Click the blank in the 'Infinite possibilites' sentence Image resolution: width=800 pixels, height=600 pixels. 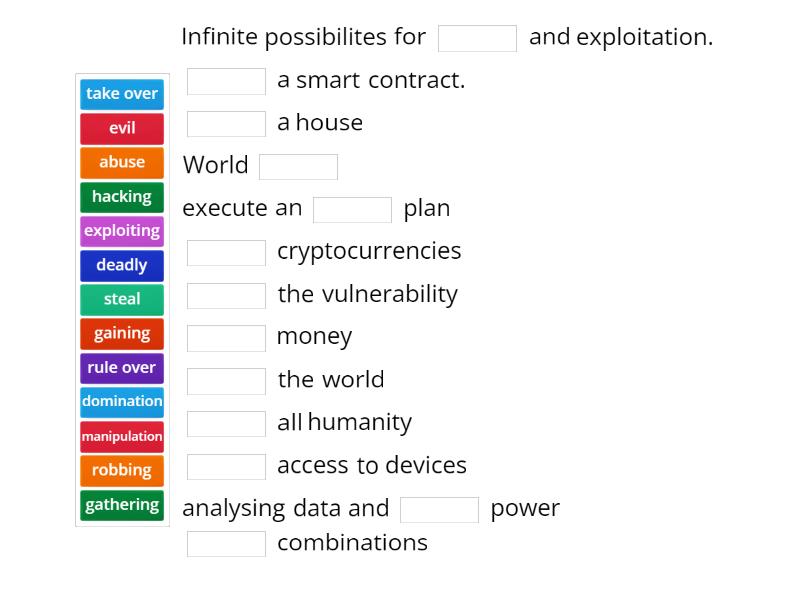pyautogui.click(x=477, y=37)
